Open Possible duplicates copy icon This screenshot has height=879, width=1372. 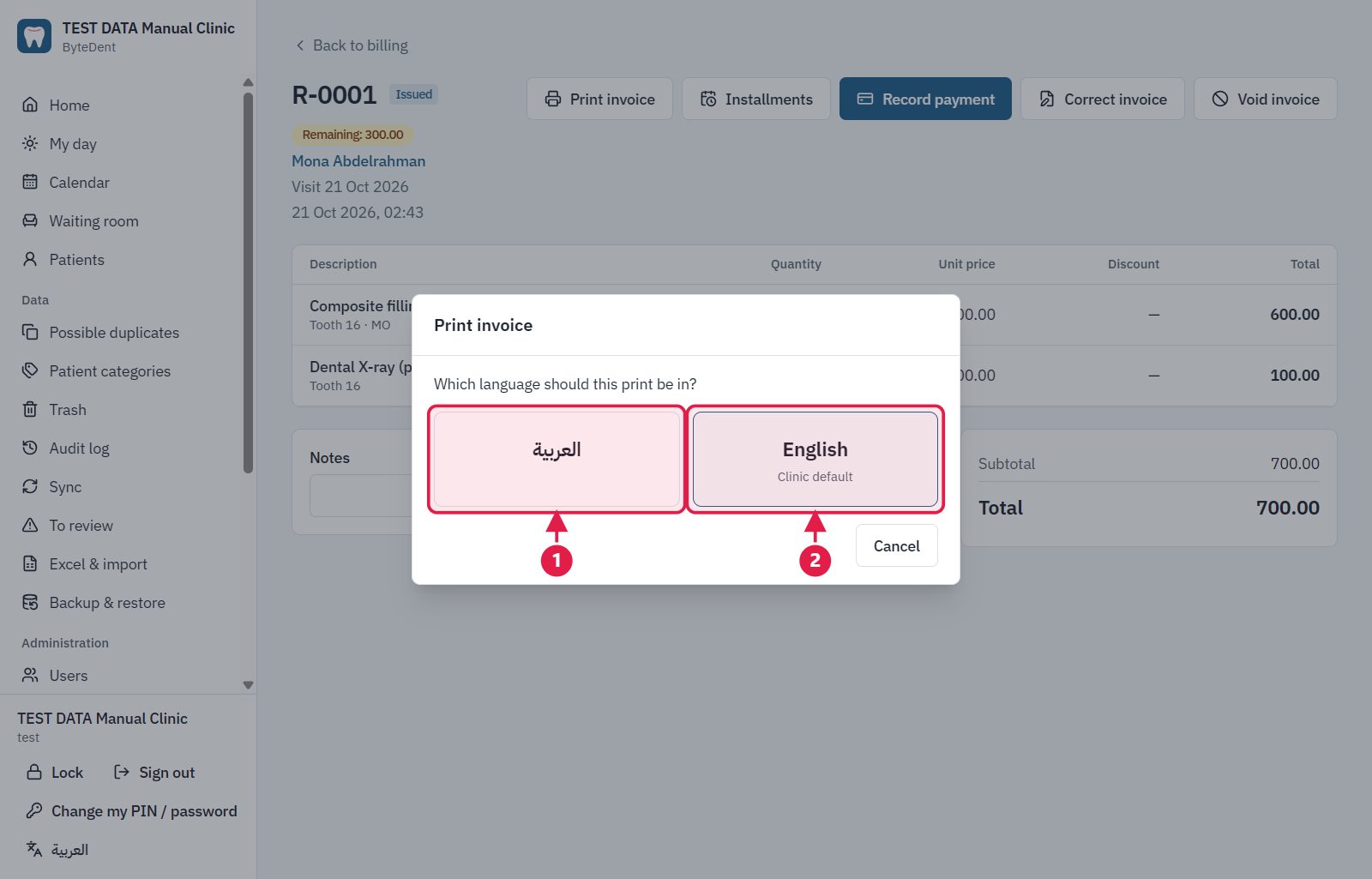point(30,332)
